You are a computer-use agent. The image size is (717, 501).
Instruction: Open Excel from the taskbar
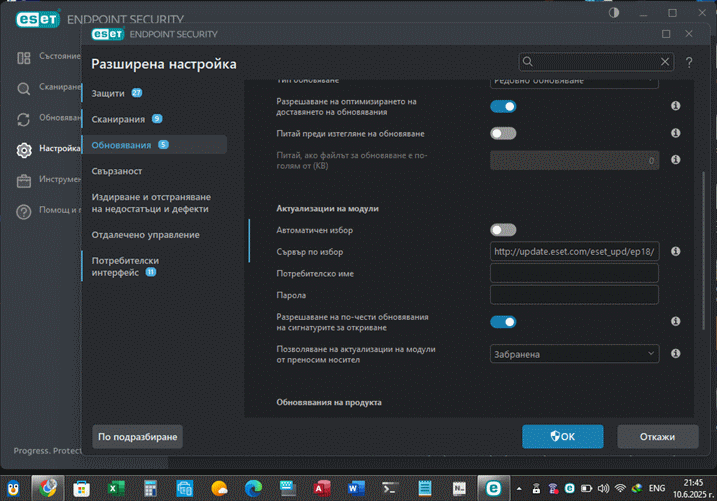pos(116,489)
